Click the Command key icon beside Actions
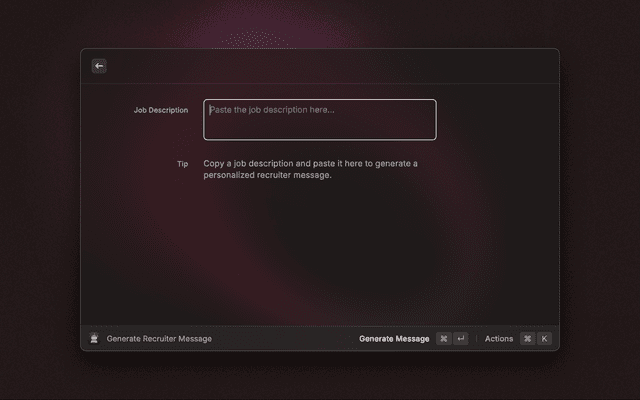This screenshot has height=400, width=640. (x=527, y=339)
